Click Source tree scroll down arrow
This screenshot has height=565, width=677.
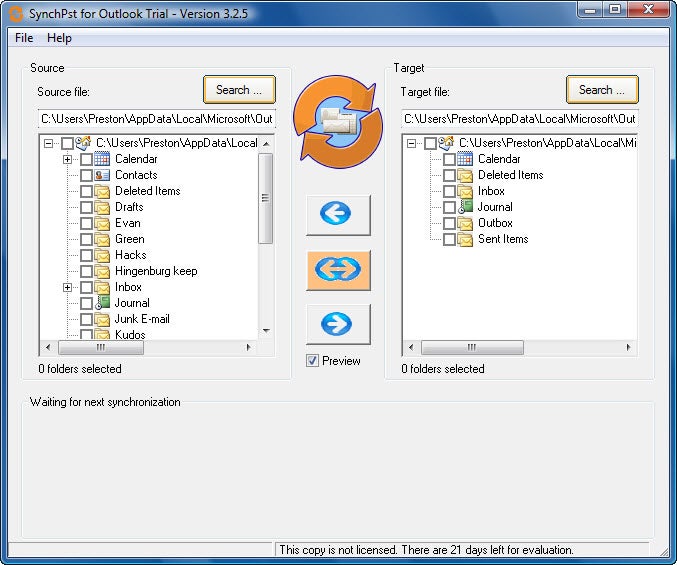[x=266, y=331]
